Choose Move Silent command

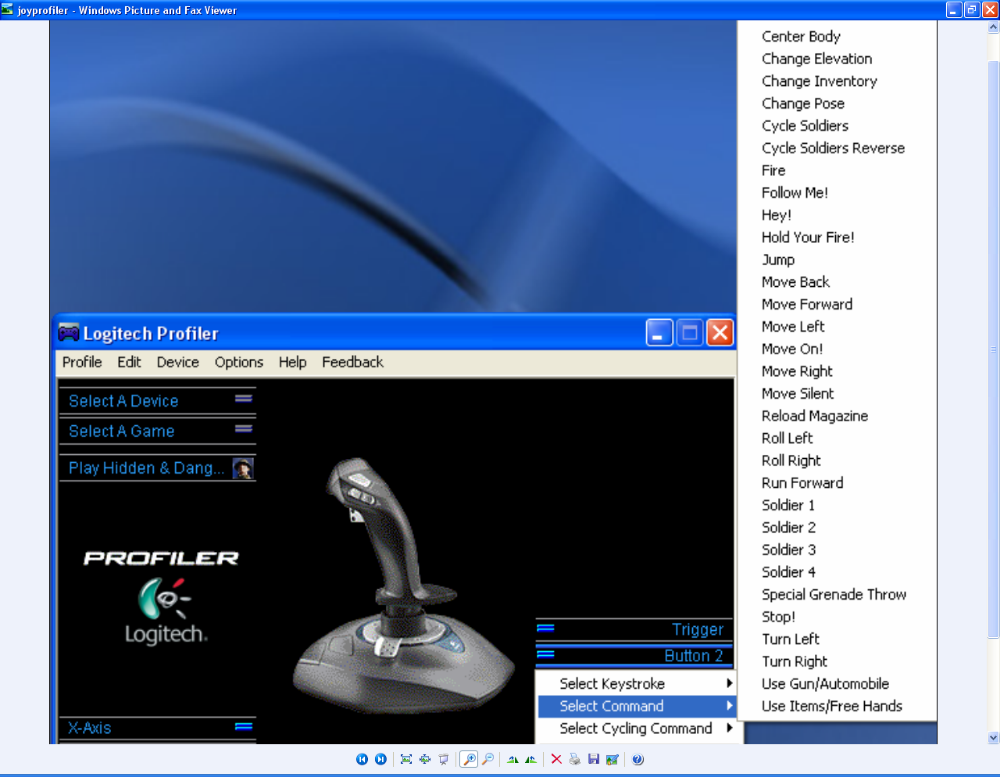point(837,394)
